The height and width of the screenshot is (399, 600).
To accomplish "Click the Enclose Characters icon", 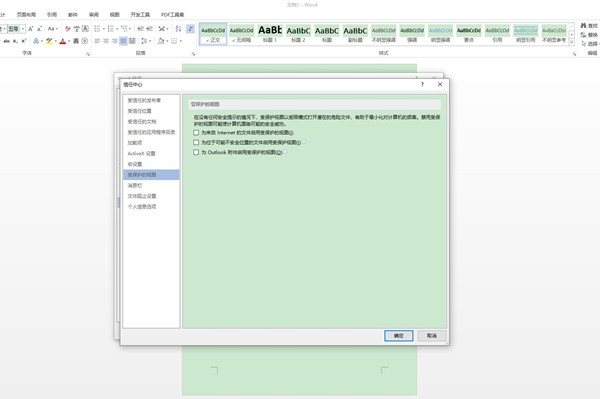I will [x=85, y=41].
